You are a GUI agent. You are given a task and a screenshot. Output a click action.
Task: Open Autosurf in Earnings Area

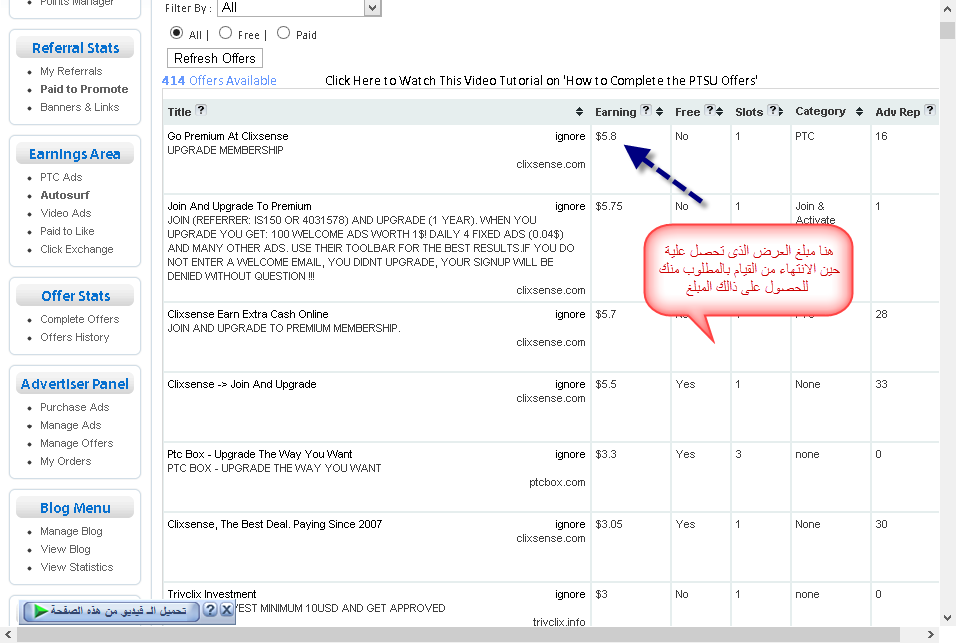[x=65, y=195]
